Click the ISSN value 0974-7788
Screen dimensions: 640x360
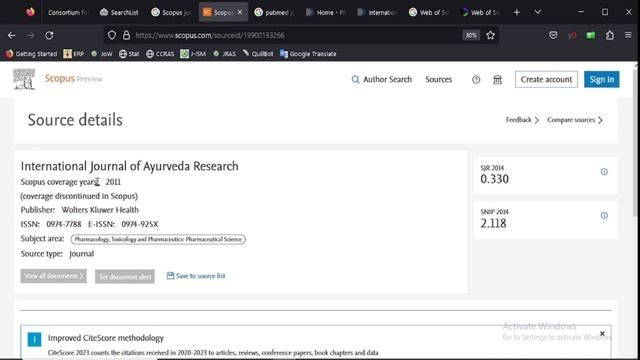click(x=64, y=224)
